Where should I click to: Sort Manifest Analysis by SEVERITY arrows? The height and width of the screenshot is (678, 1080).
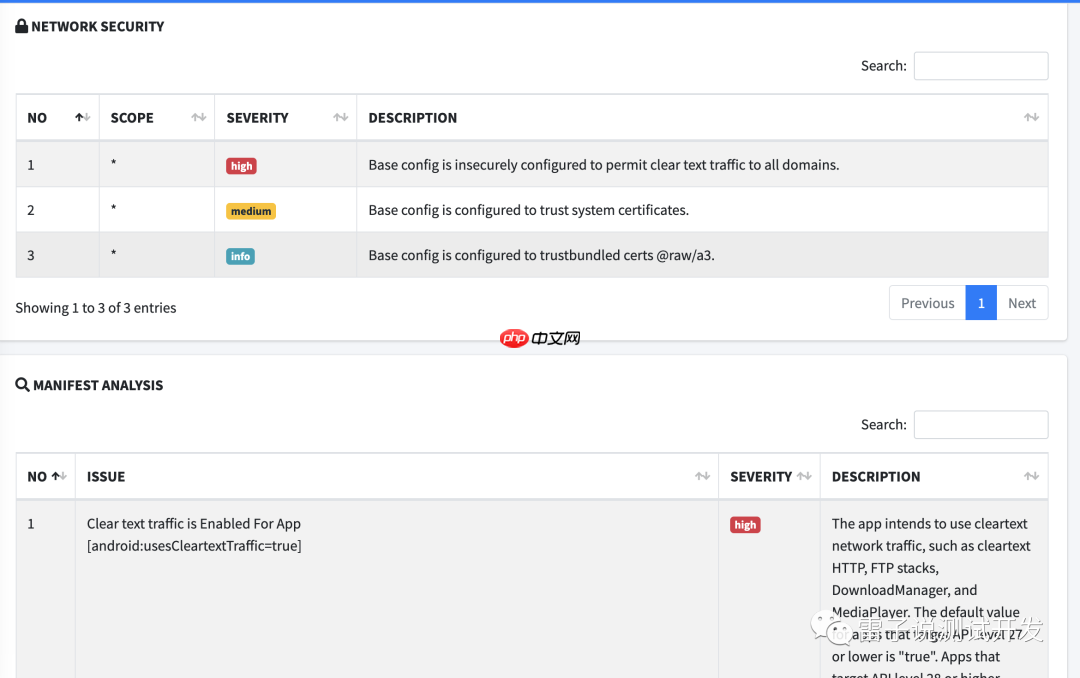coord(803,477)
